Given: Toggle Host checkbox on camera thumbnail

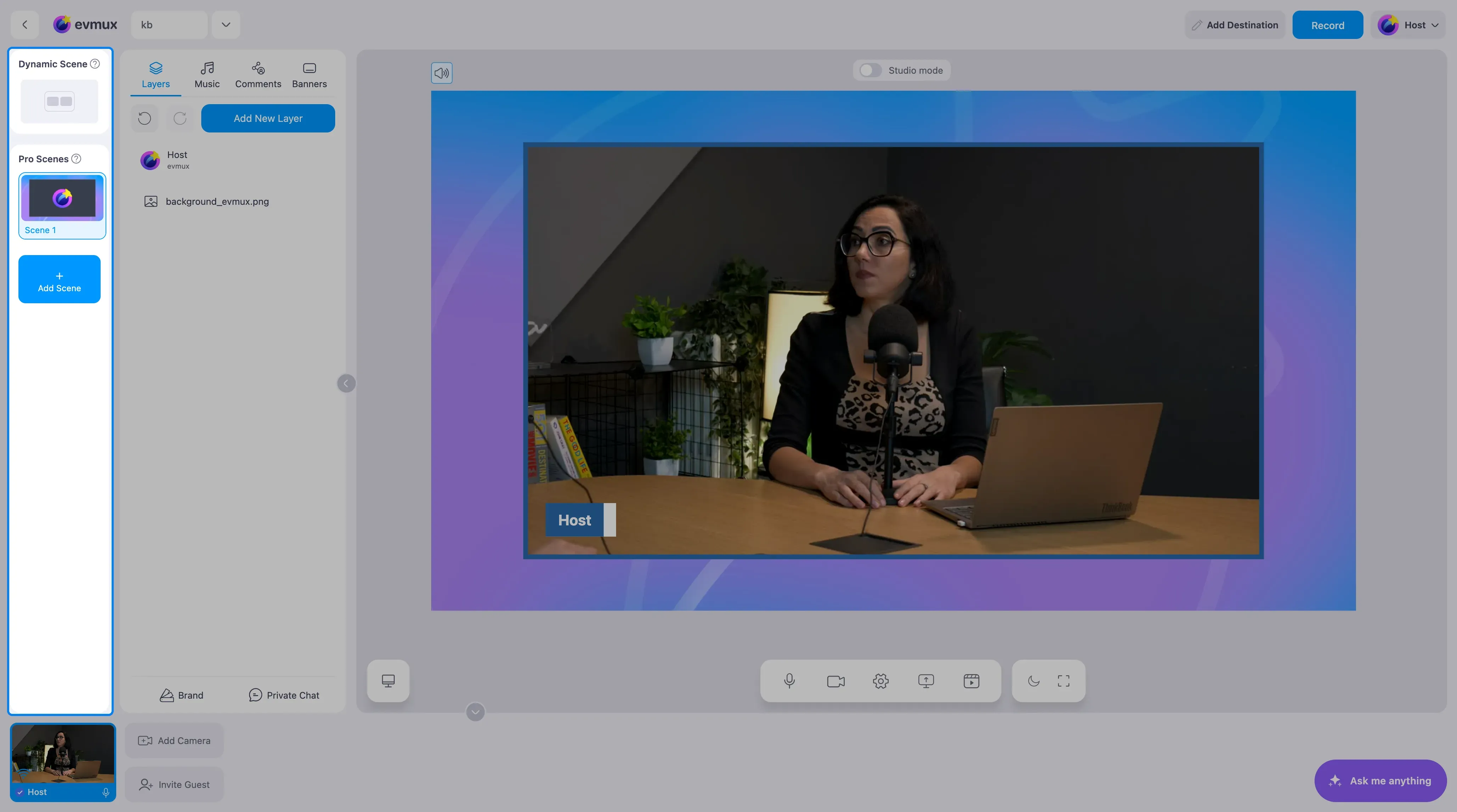Looking at the screenshot, I should [20, 792].
